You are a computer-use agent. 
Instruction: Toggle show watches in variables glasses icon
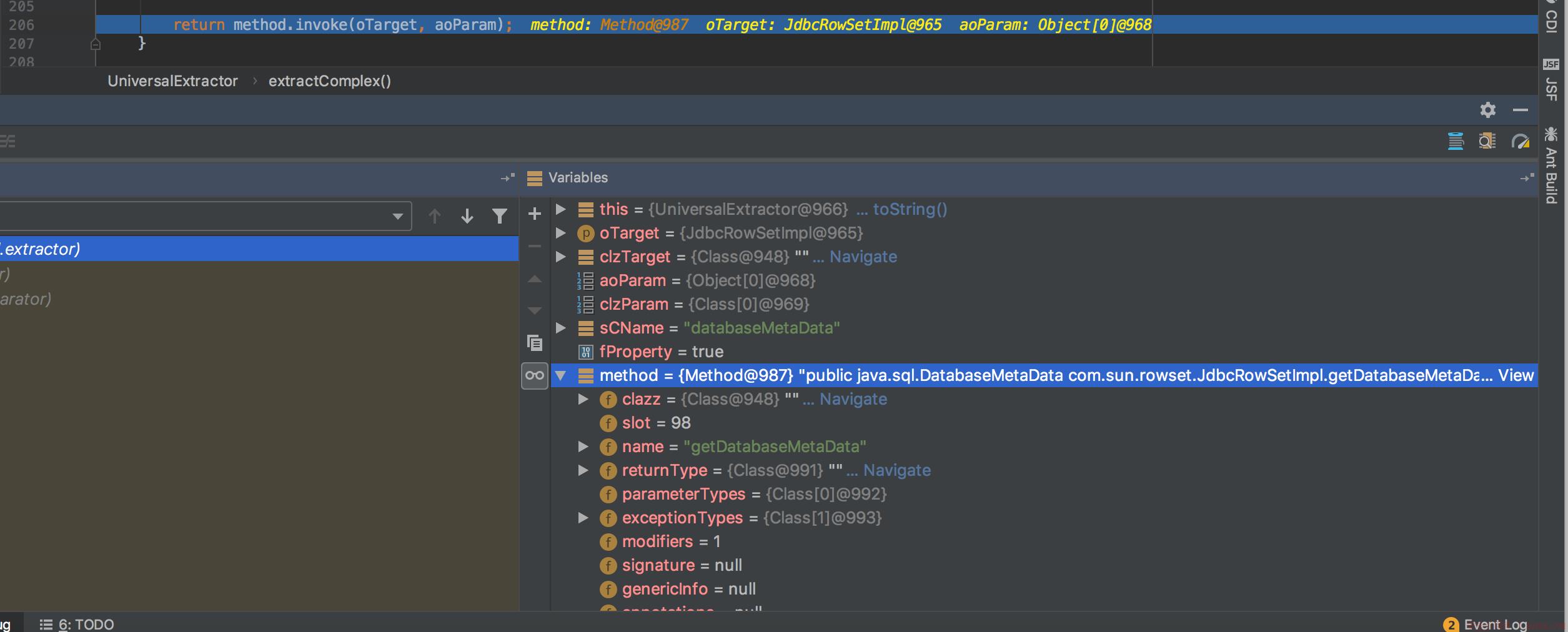pyautogui.click(x=535, y=376)
